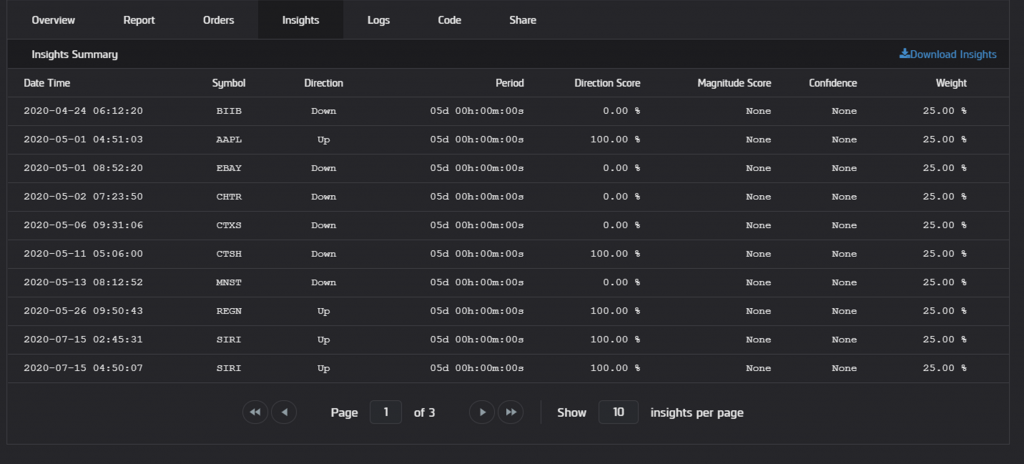This screenshot has width=1024, height=464.
Task: Open the Orders tab
Action: pos(218,20)
